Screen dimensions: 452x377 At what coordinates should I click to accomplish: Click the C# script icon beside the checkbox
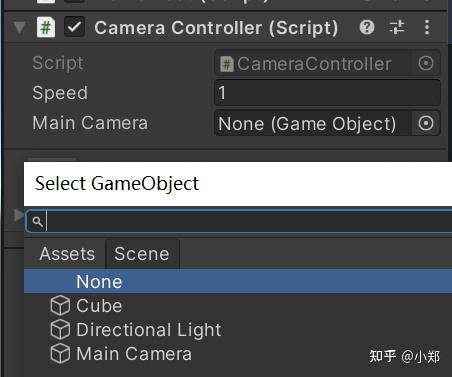(46, 27)
